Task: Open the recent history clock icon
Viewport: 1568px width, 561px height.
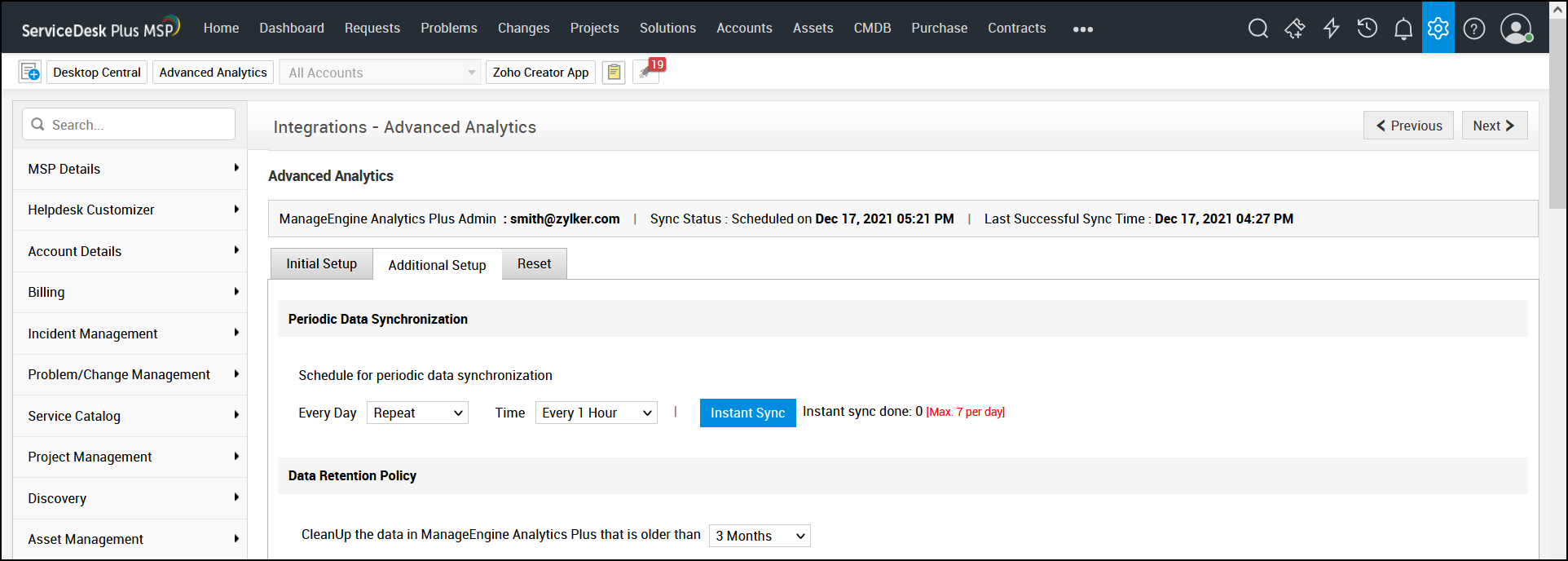Action: tap(1367, 29)
